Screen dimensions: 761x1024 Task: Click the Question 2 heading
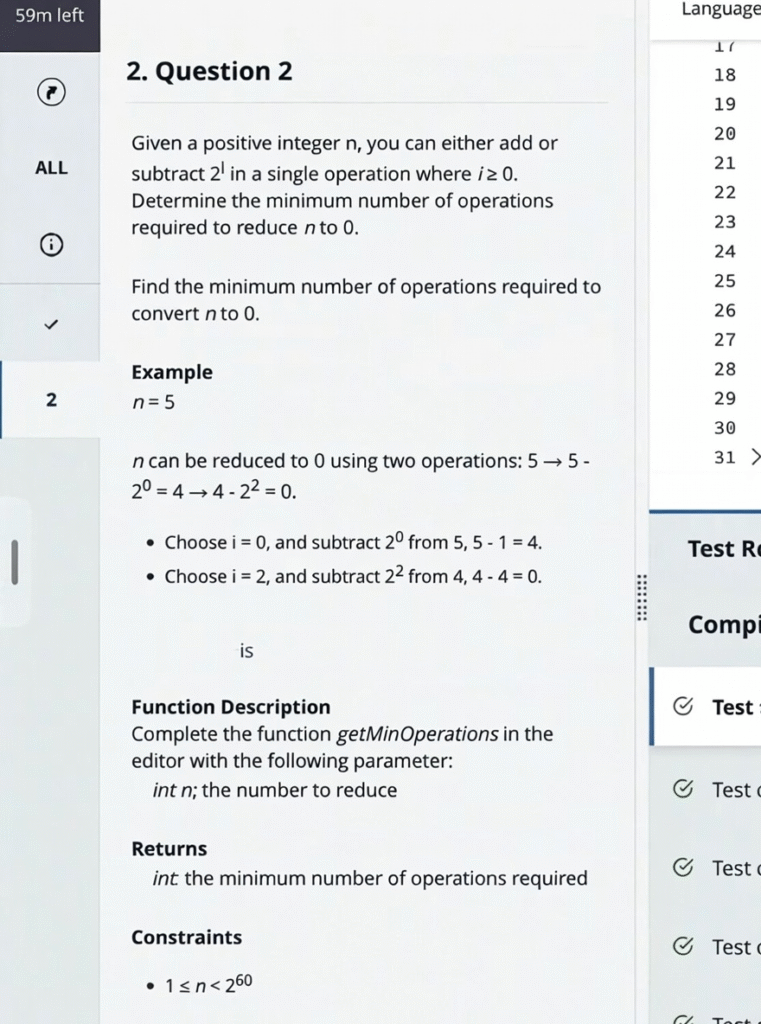coord(210,72)
